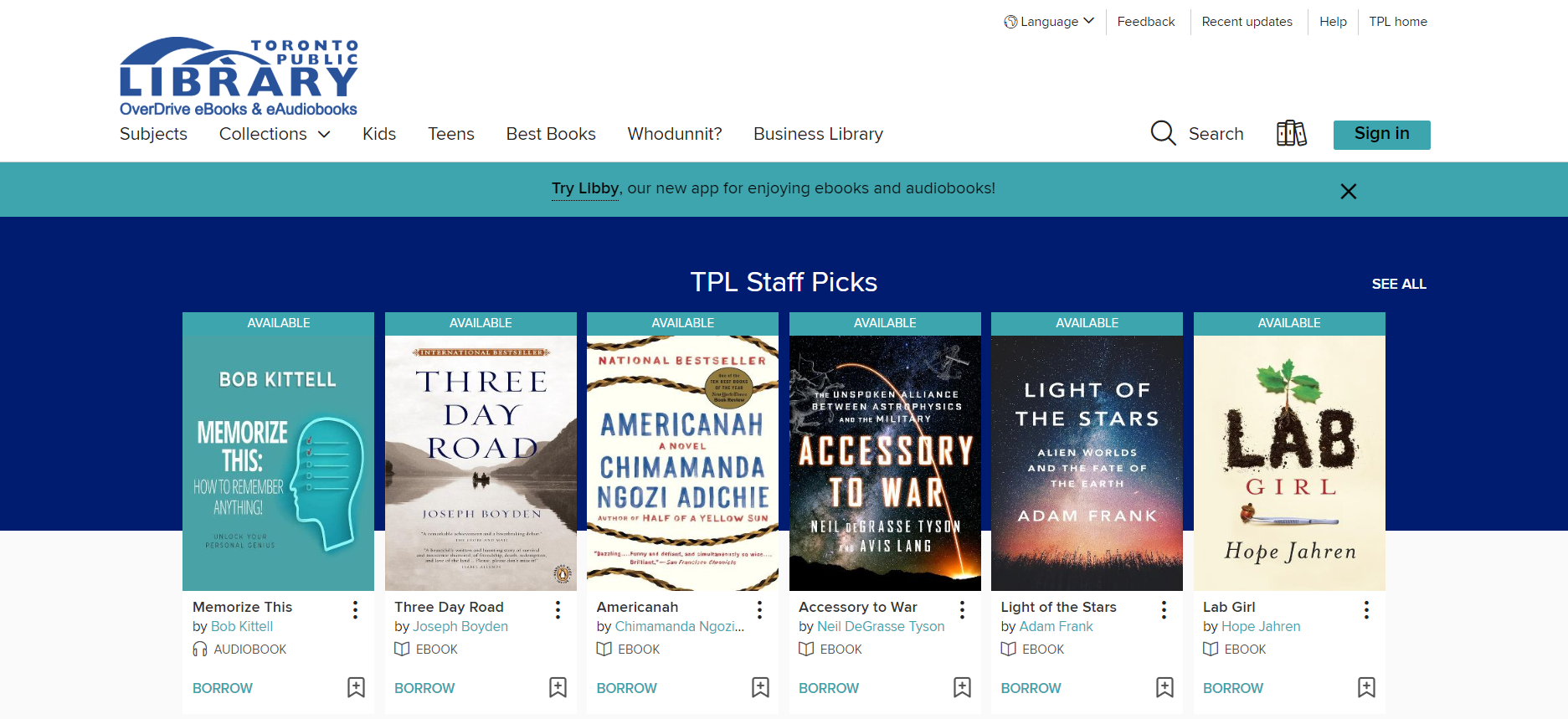1568x719 pixels.
Task: Open the Feedback link
Action: pos(1145,22)
